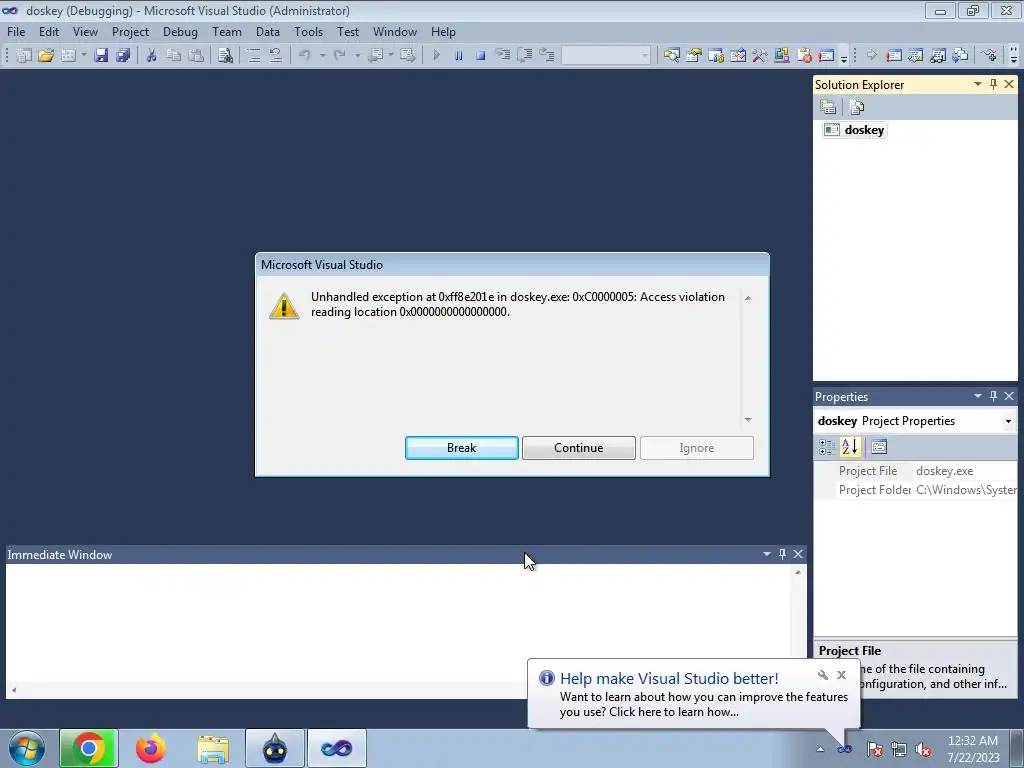Click exception dialog scrollbar down arrow

[x=748, y=419]
